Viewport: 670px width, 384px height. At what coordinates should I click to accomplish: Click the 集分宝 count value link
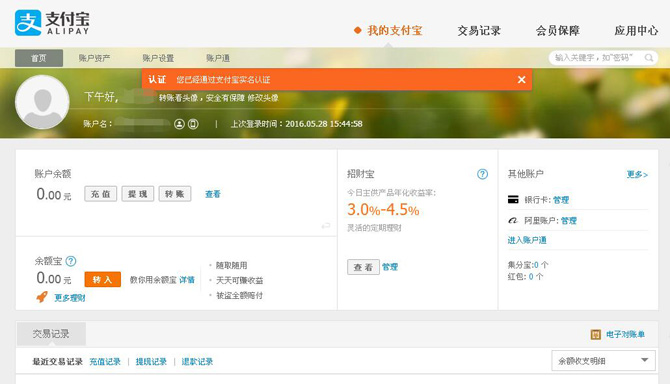[536, 265]
